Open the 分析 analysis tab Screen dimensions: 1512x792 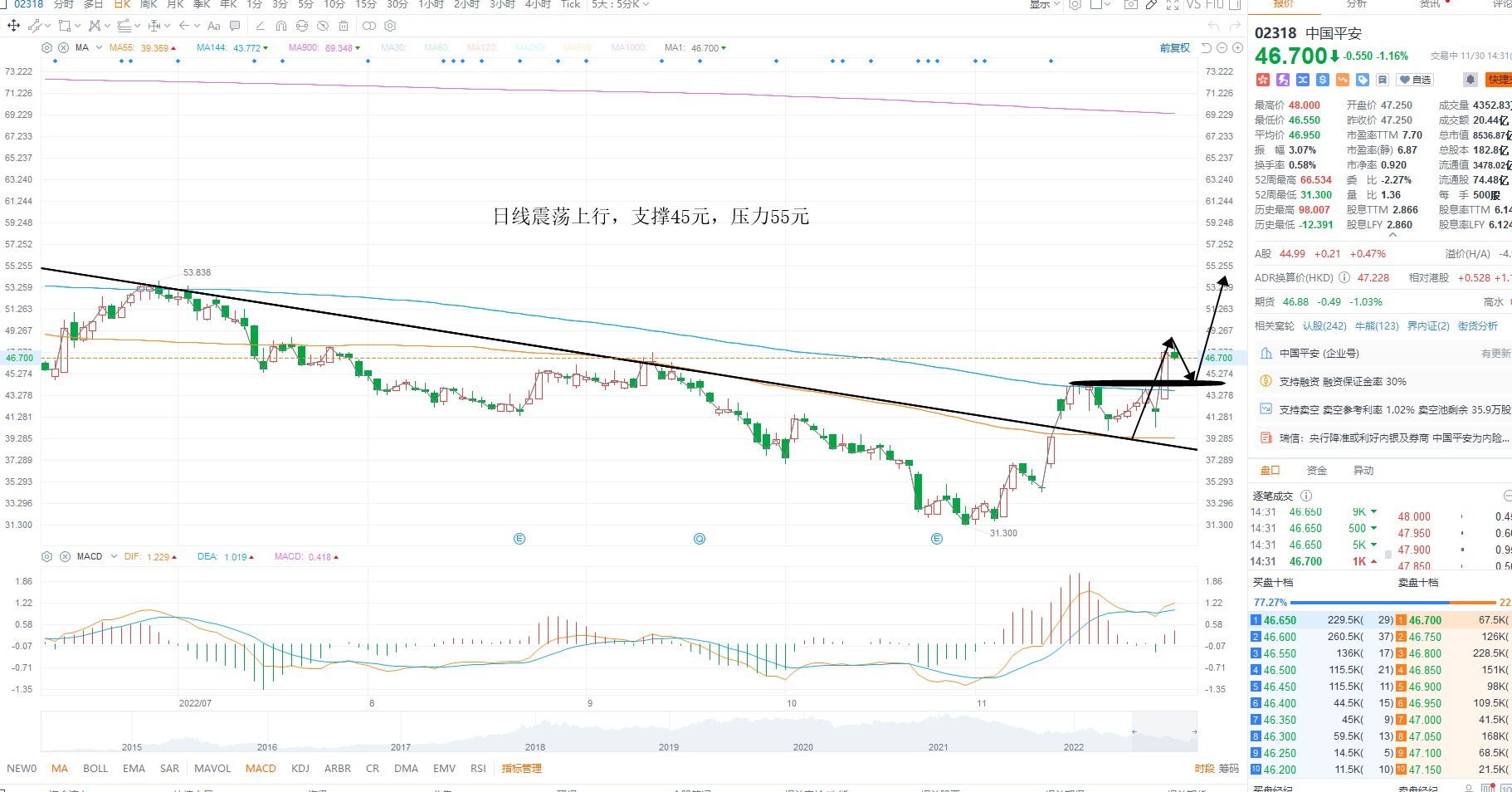1356,4
